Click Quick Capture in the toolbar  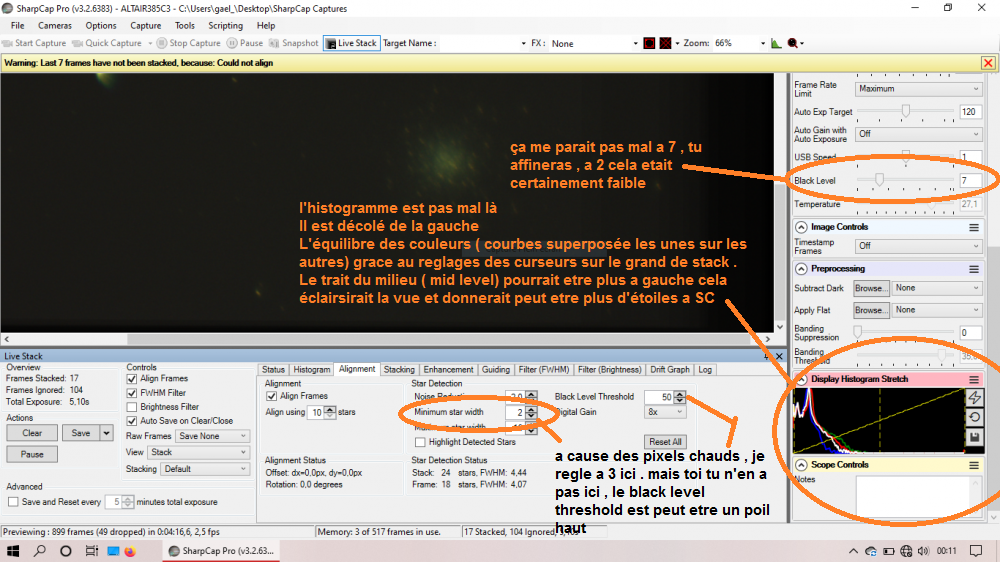pos(107,43)
